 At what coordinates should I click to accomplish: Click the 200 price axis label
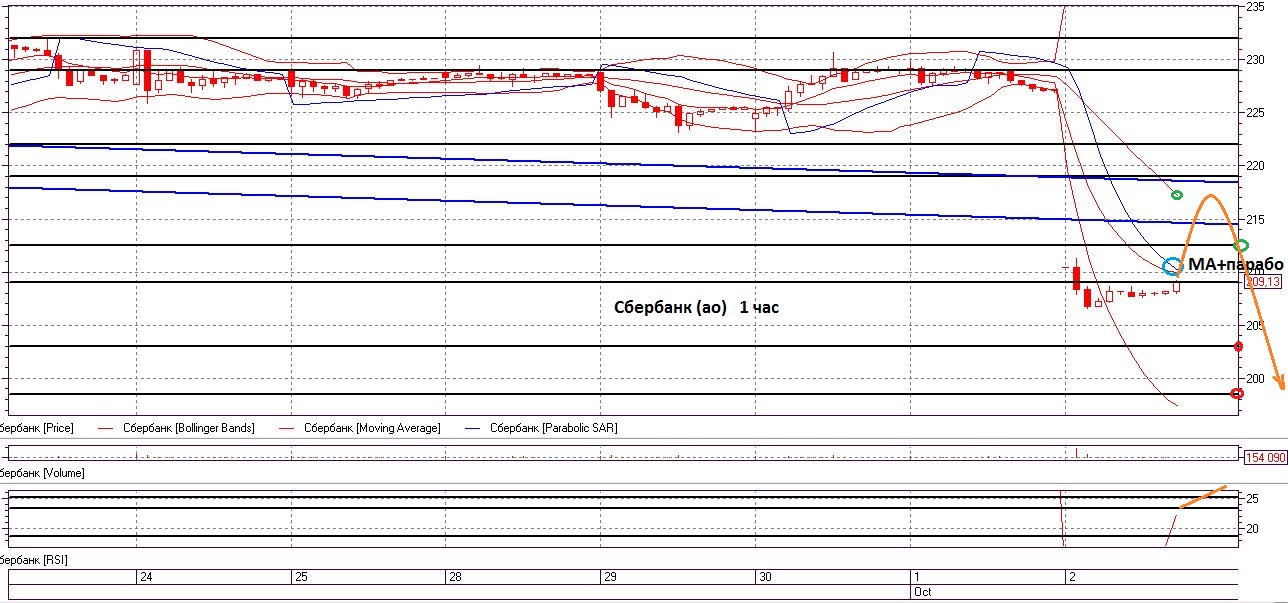(x=1256, y=379)
